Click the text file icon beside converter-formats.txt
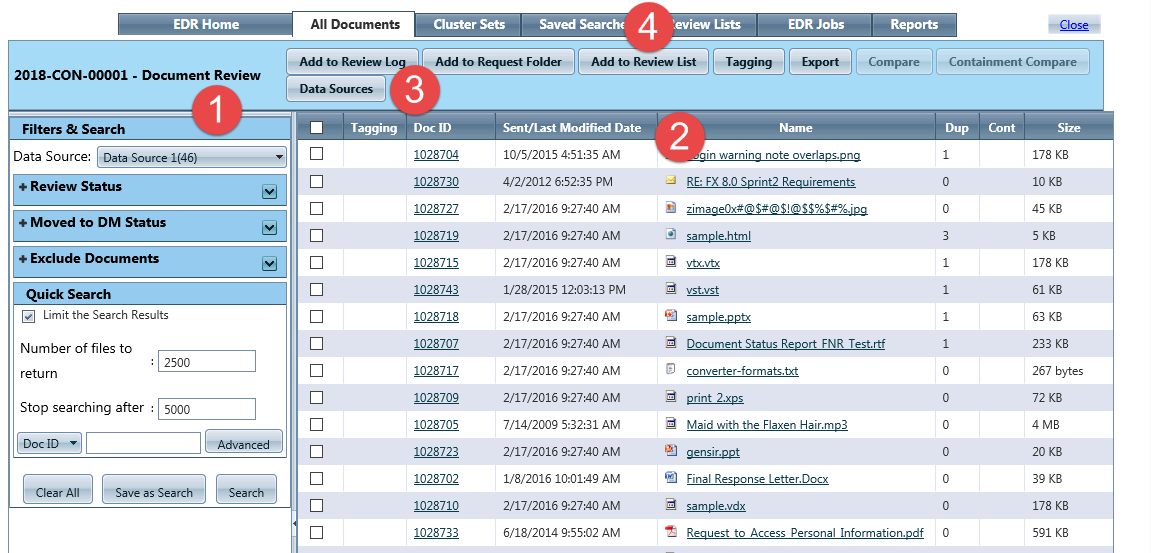The image size is (1151, 553). click(671, 370)
